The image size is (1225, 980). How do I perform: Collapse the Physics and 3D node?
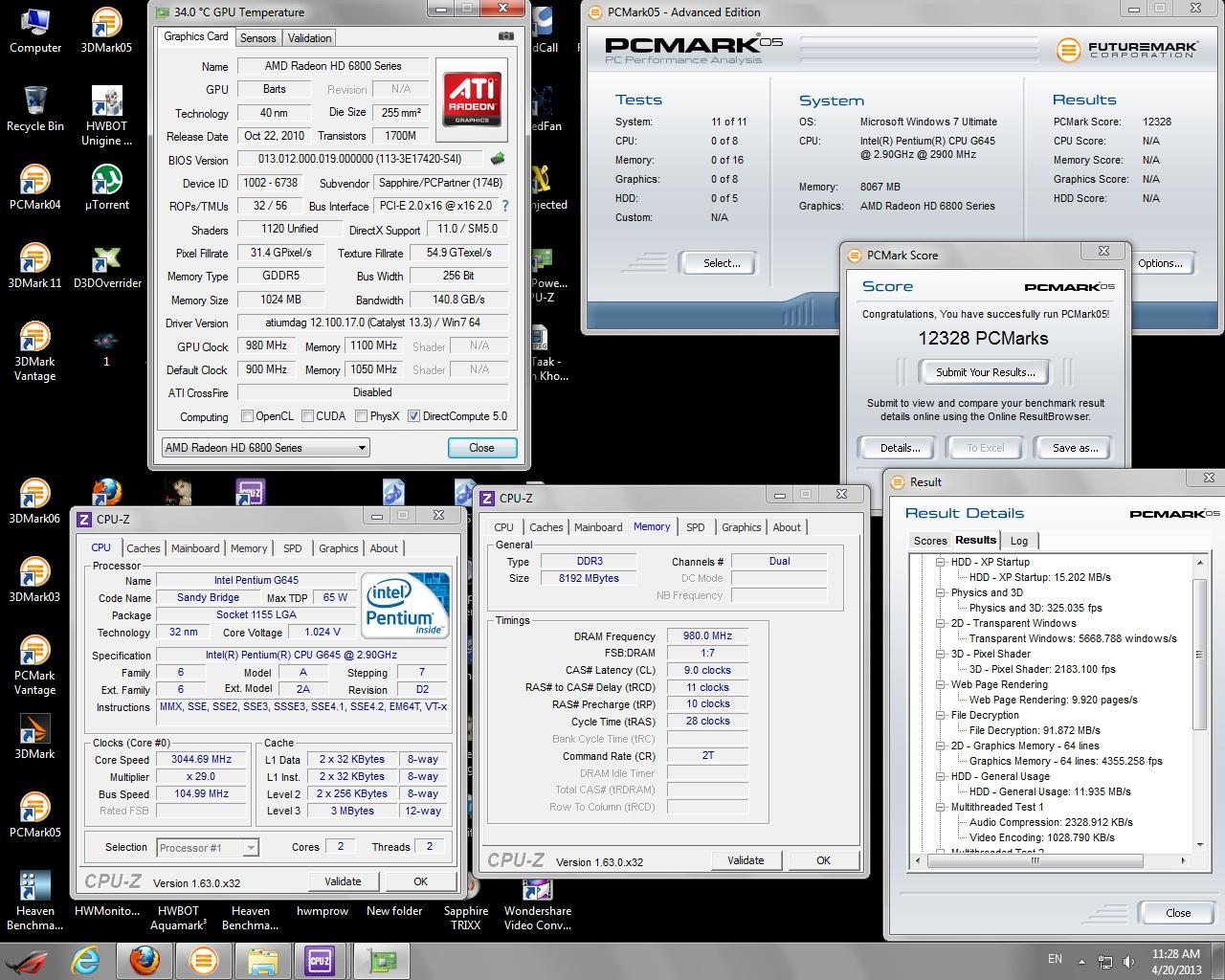pos(941,592)
